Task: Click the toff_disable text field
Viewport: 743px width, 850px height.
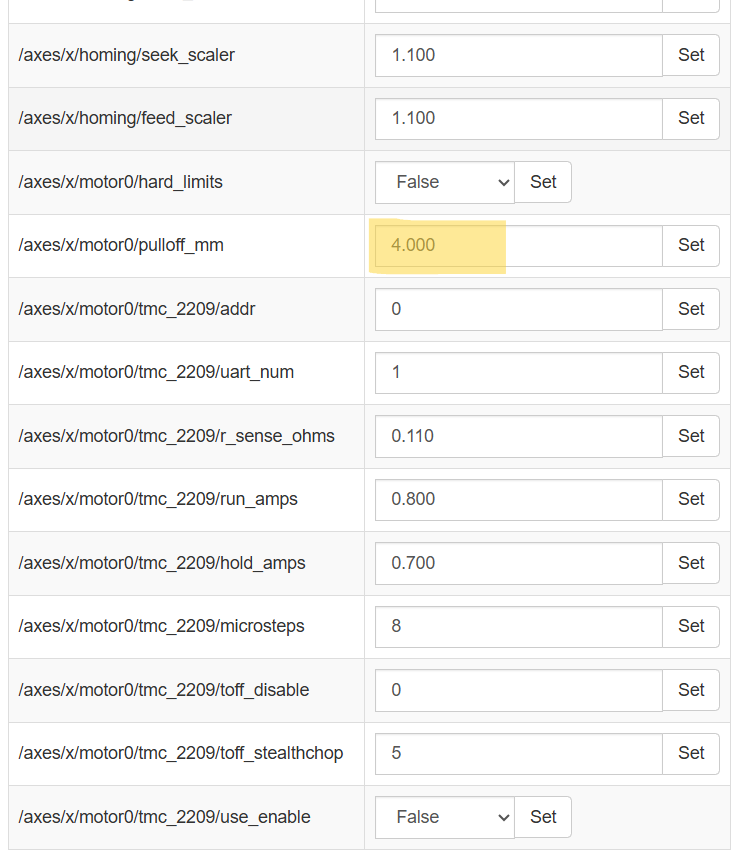Action: (x=518, y=690)
